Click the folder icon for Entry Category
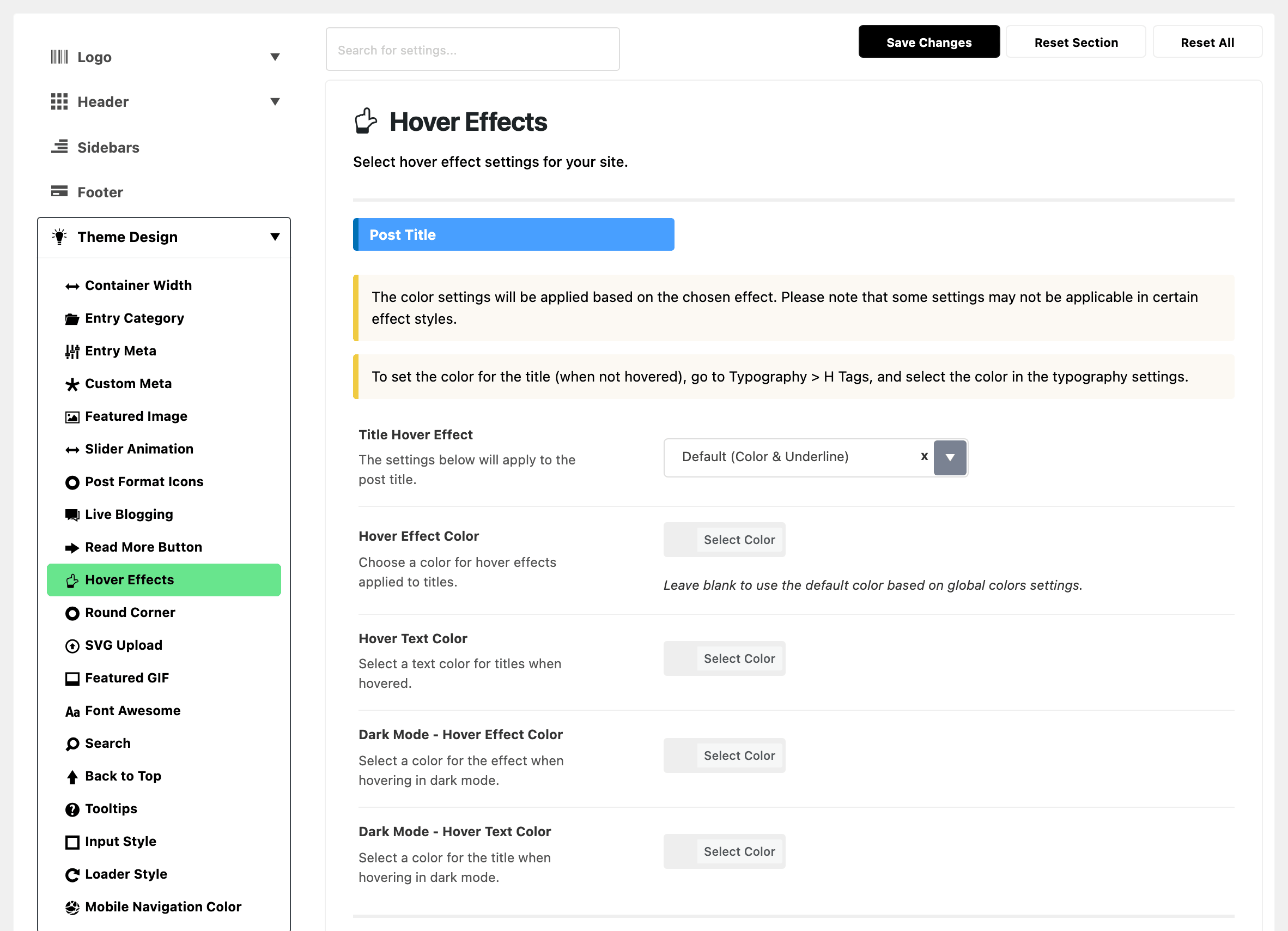Image resolution: width=1288 pixels, height=931 pixels. (x=72, y=319)
